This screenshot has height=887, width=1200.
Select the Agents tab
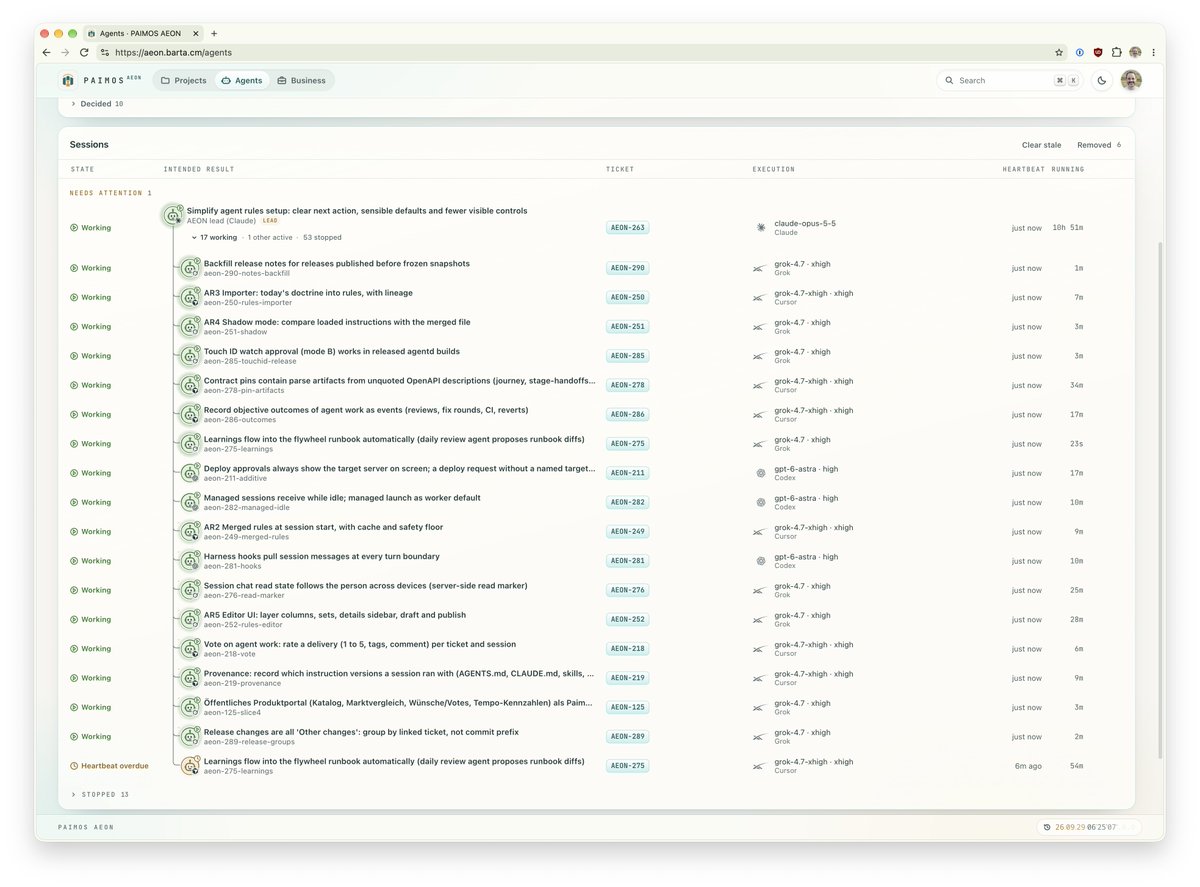point(242,80)
